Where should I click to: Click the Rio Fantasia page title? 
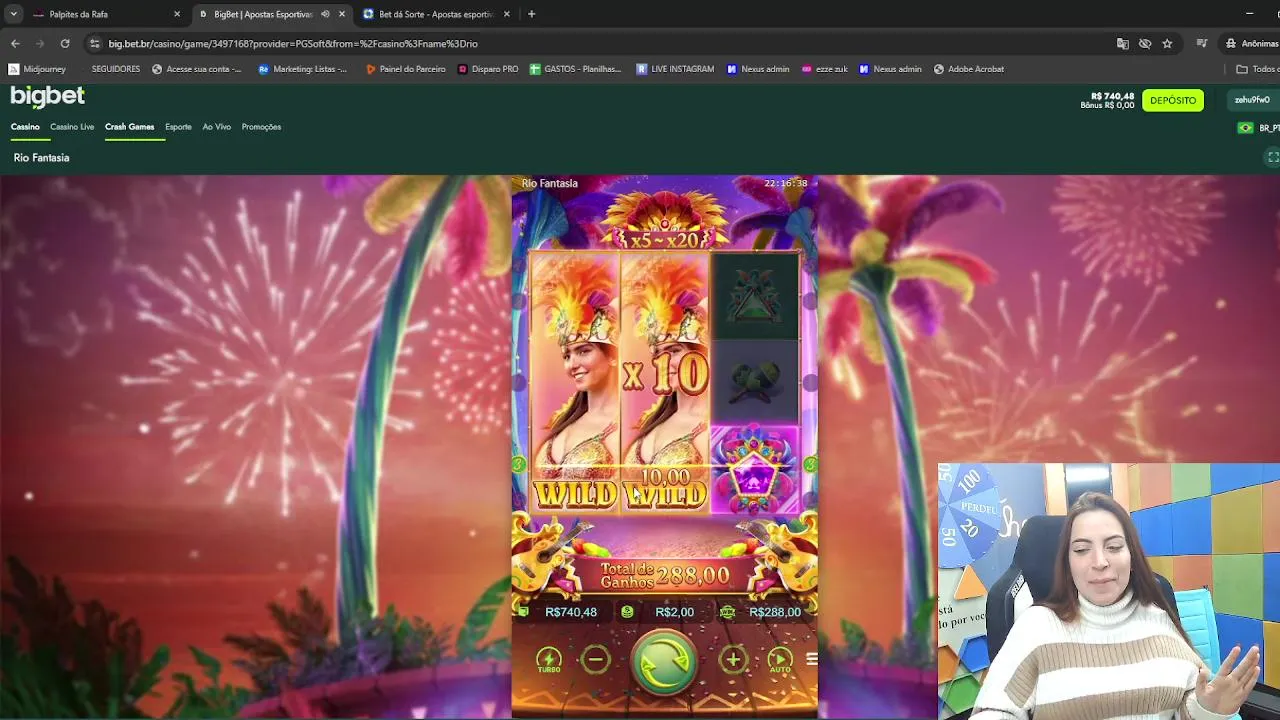click(42, 158)
